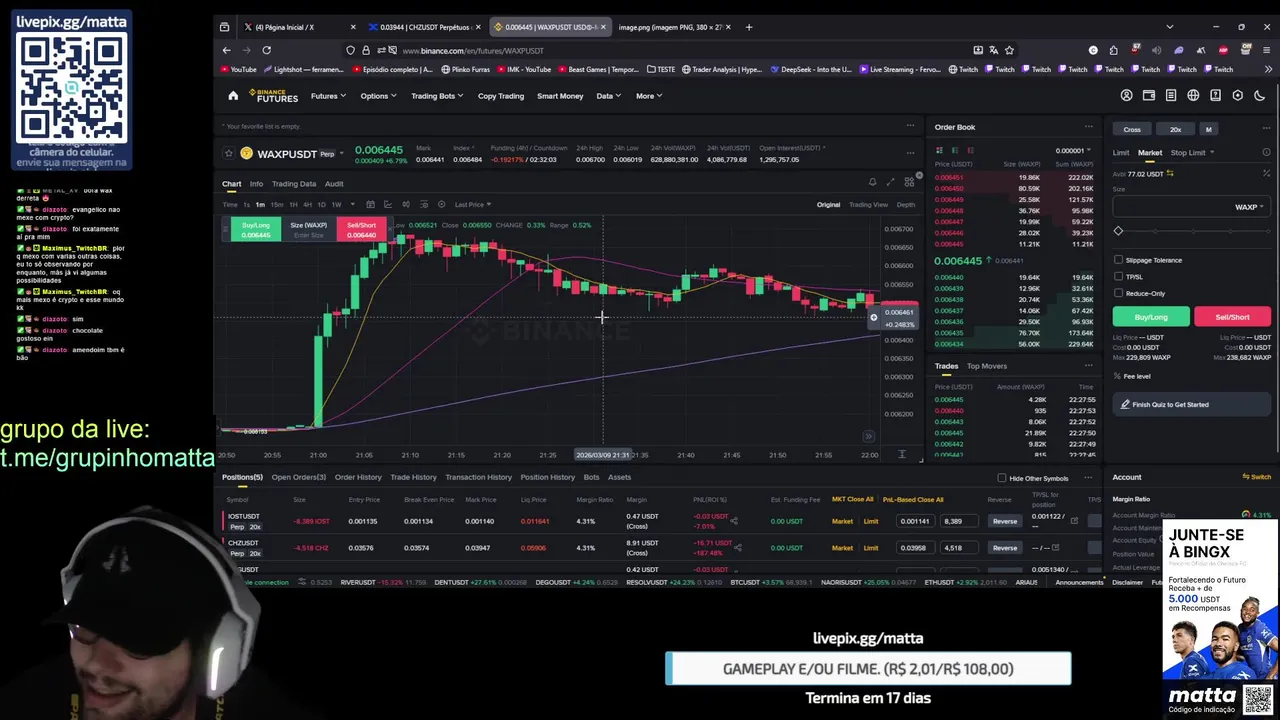This screenshot has height=720, width=1280.
Task: Open the help guide icon in header
Action: click(x=1215, y=96)
